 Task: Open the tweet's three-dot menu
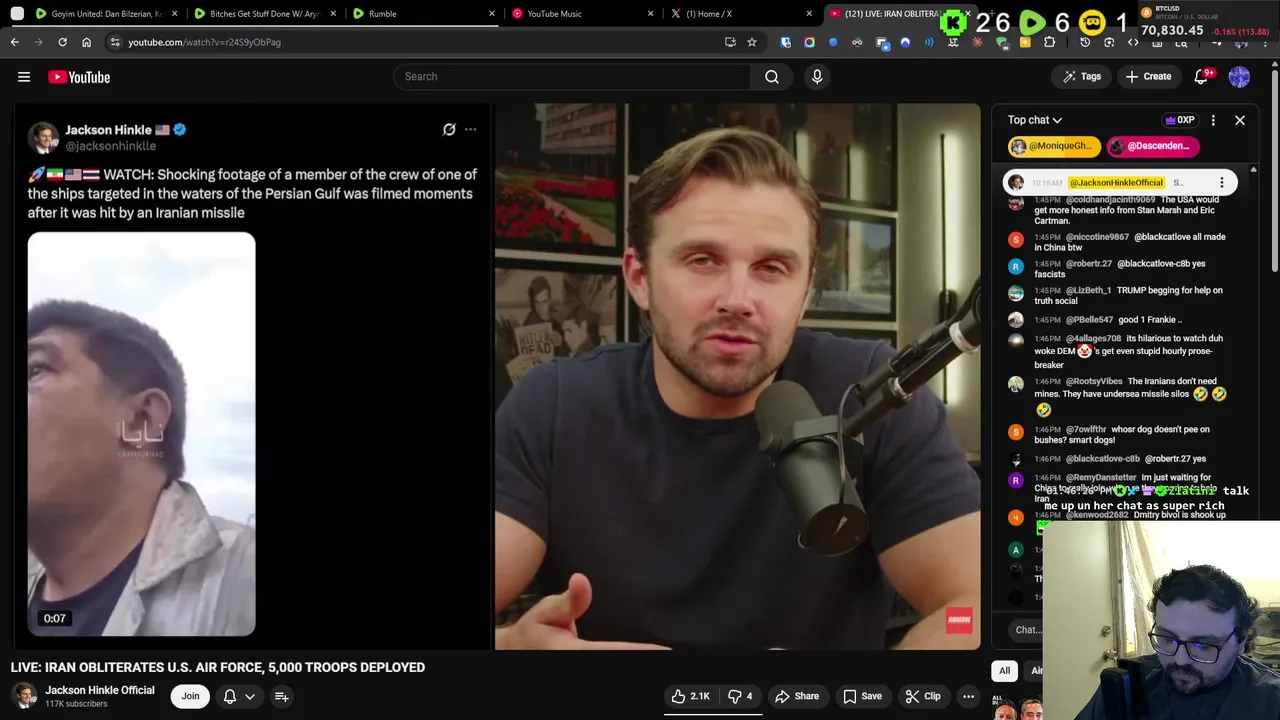(470, 130)
